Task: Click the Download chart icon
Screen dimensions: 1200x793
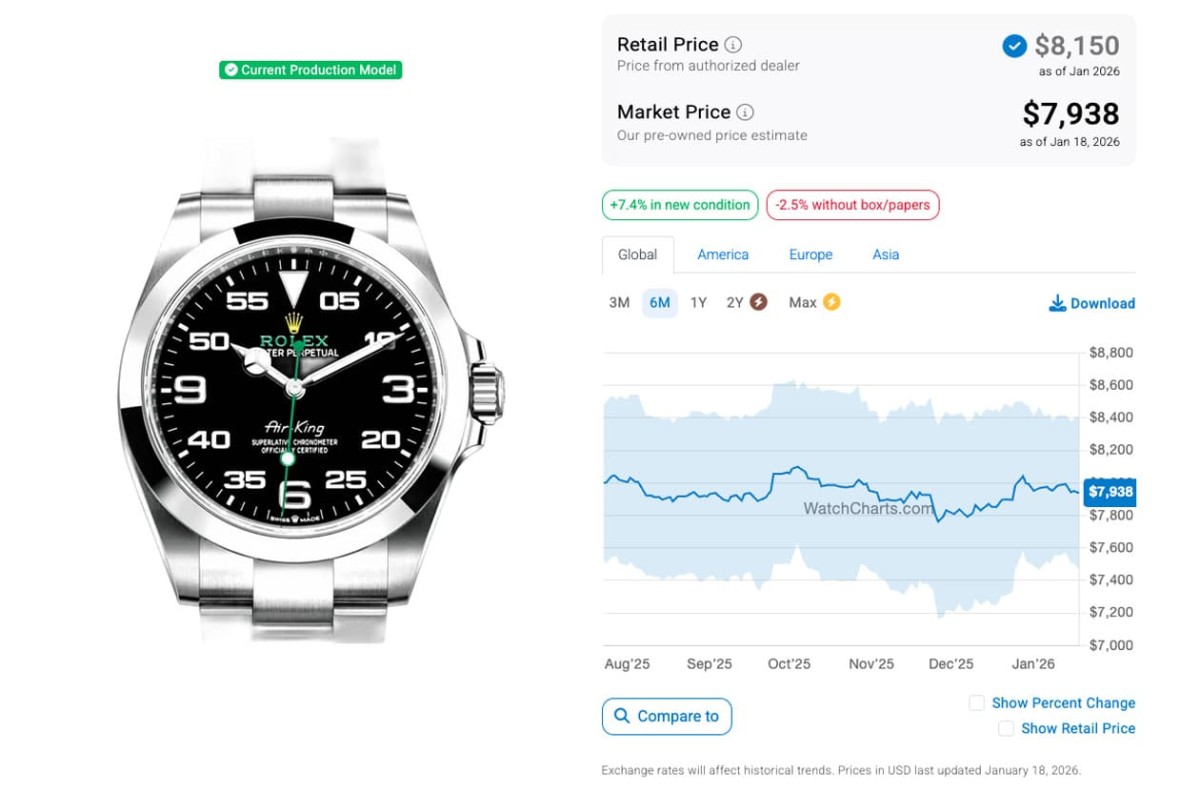Action: [1057, 303]
